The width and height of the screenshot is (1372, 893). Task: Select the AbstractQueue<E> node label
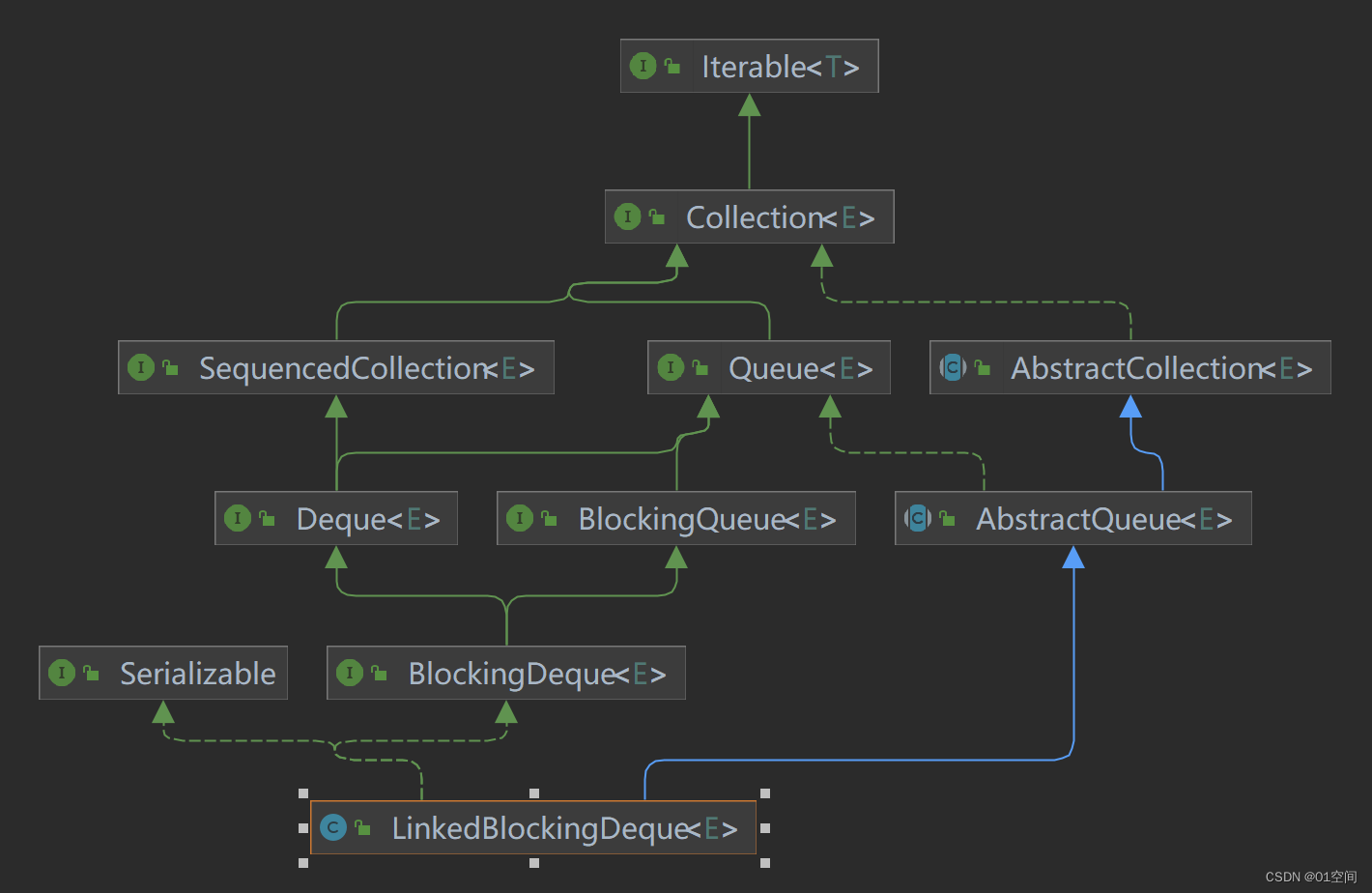1104,519
